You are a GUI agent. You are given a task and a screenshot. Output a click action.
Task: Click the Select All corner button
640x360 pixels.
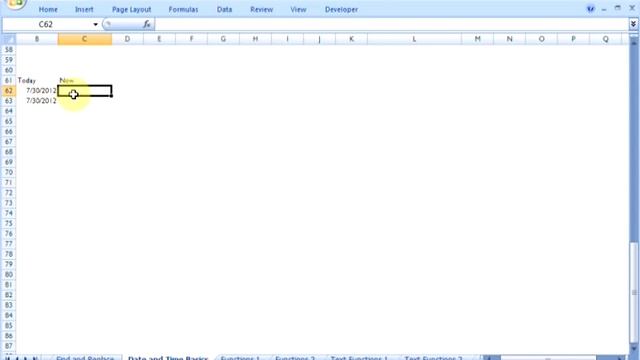(x=8, y=39)
